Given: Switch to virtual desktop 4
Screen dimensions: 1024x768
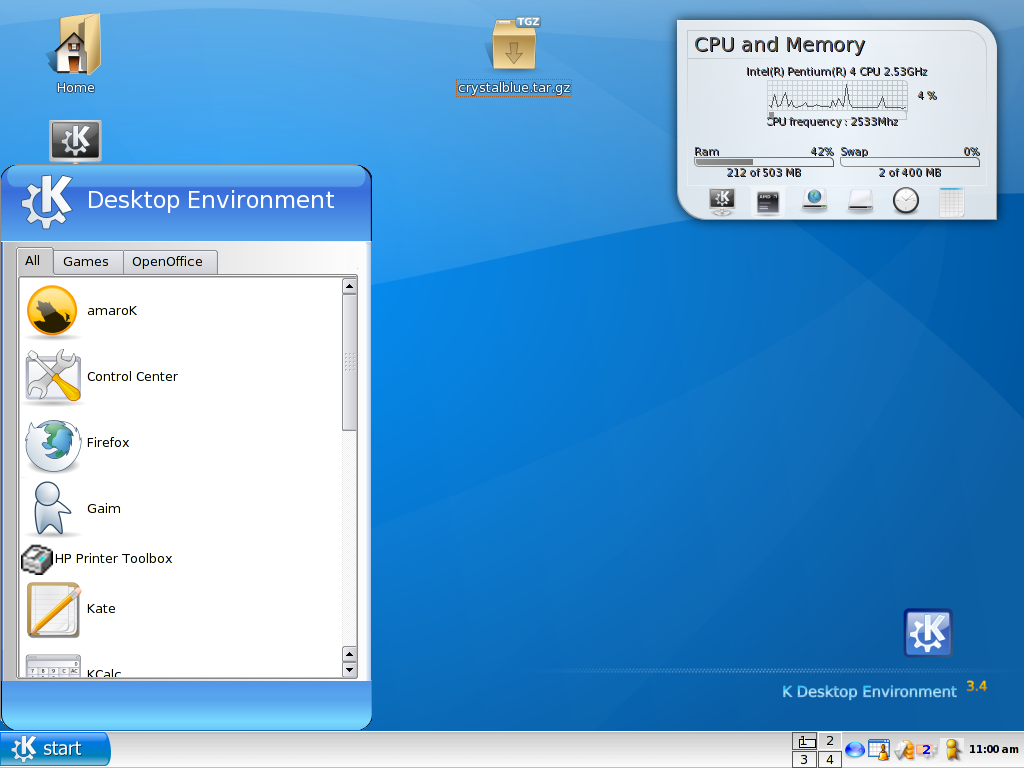Looking at the screenshot, I should (x=830, y=759).
